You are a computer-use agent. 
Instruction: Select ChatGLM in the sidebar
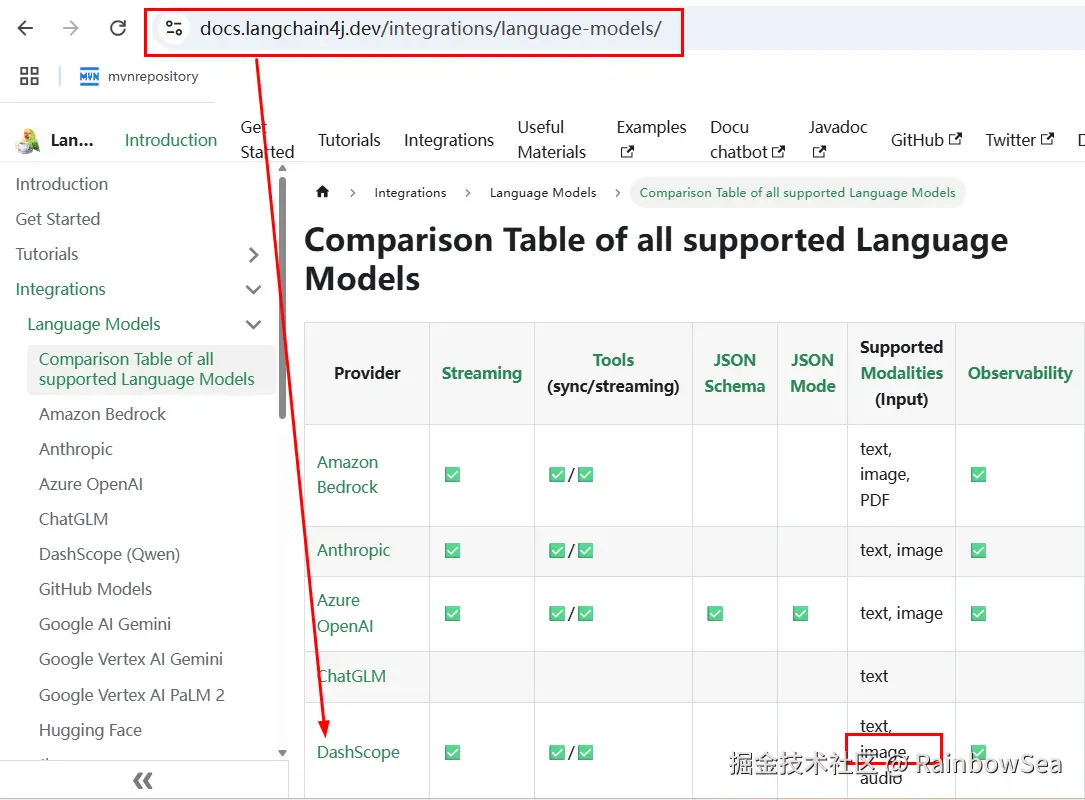tap(73, 520)
